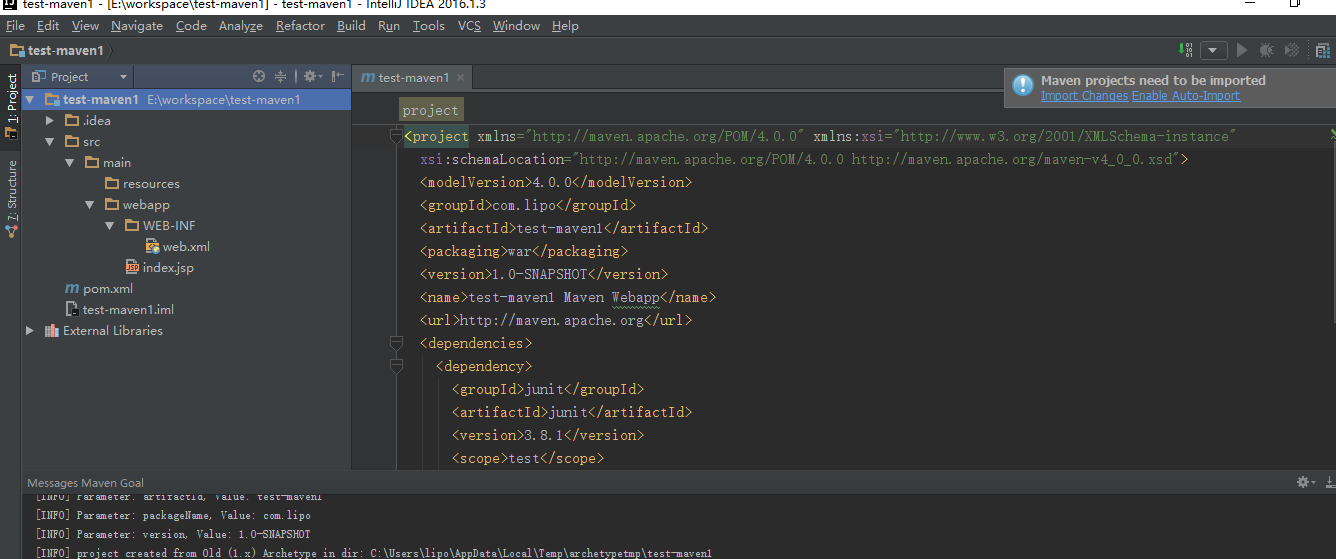Open Messages panel gear settings
The width and height of the screenshot is (1336, 559).
[x=1305, y=482]
